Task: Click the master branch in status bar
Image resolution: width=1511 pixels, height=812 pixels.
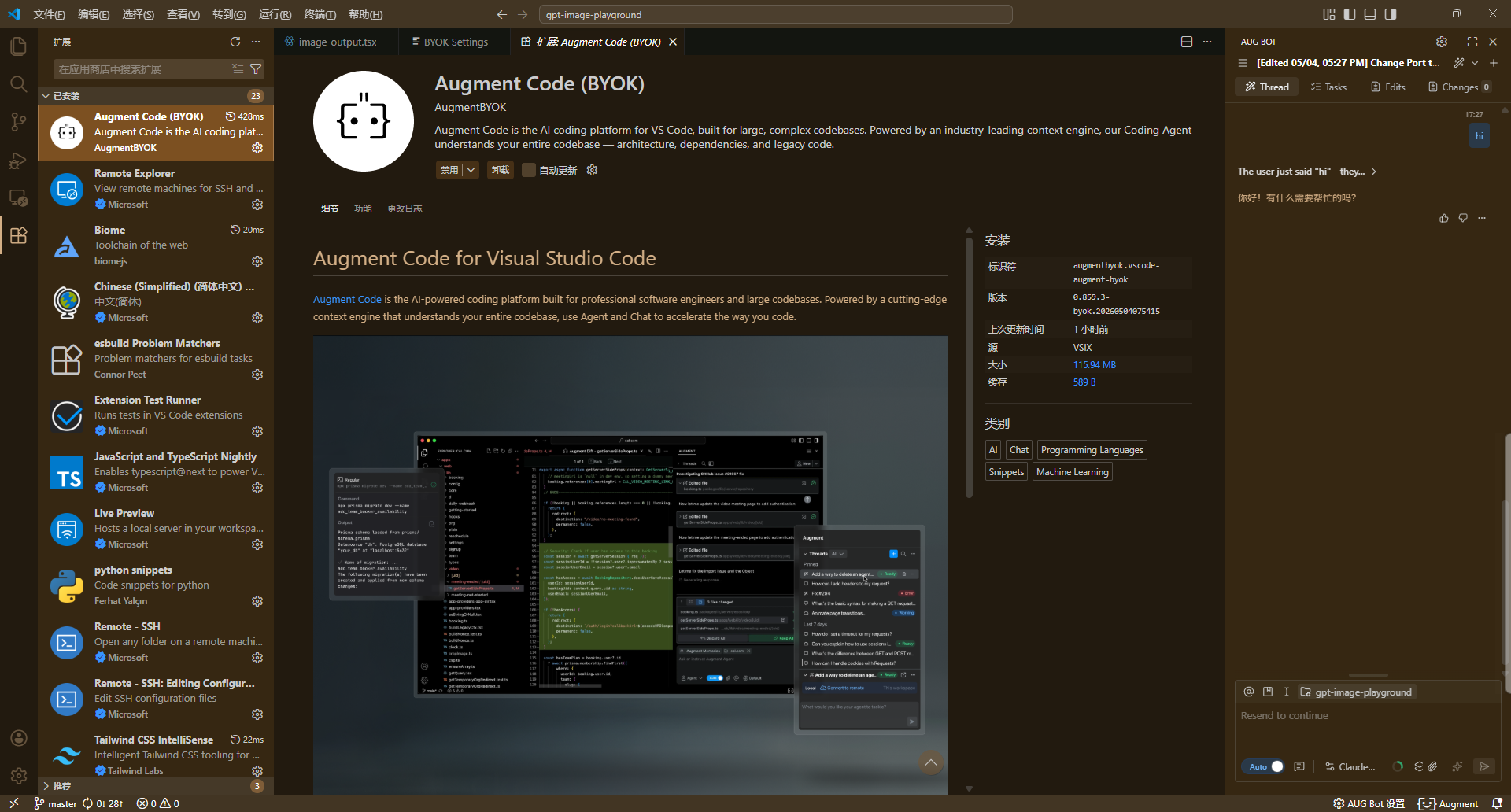Action: coord(56,803)
